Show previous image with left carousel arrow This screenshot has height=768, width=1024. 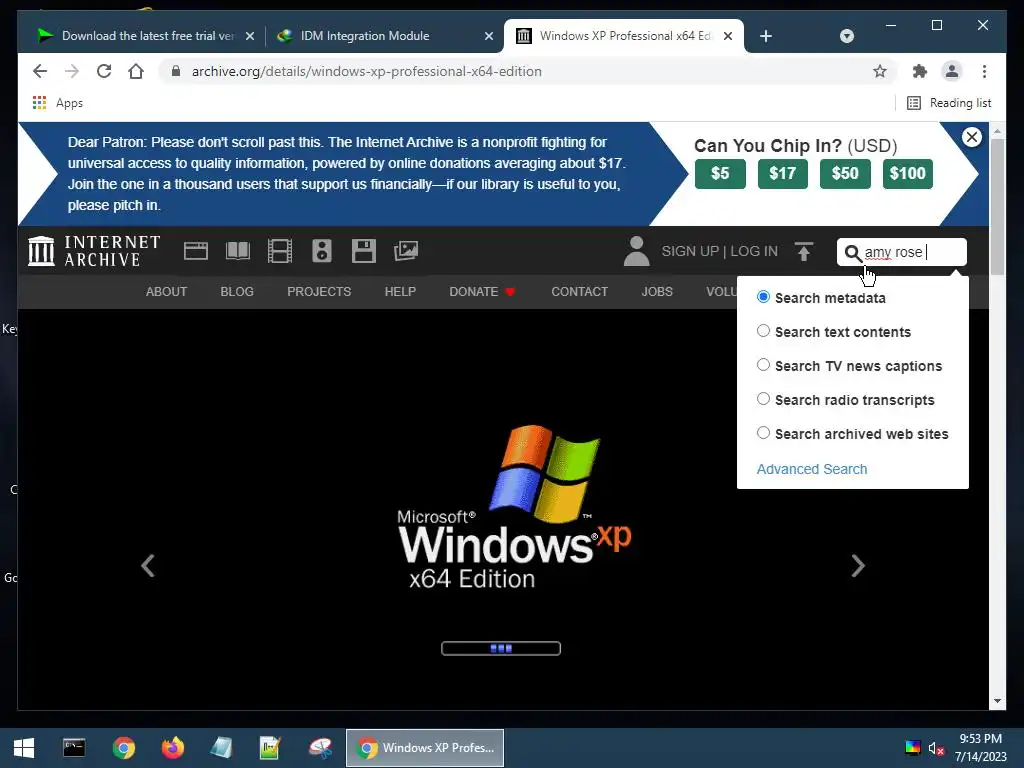pyautogui.click(x=148, y=566)
